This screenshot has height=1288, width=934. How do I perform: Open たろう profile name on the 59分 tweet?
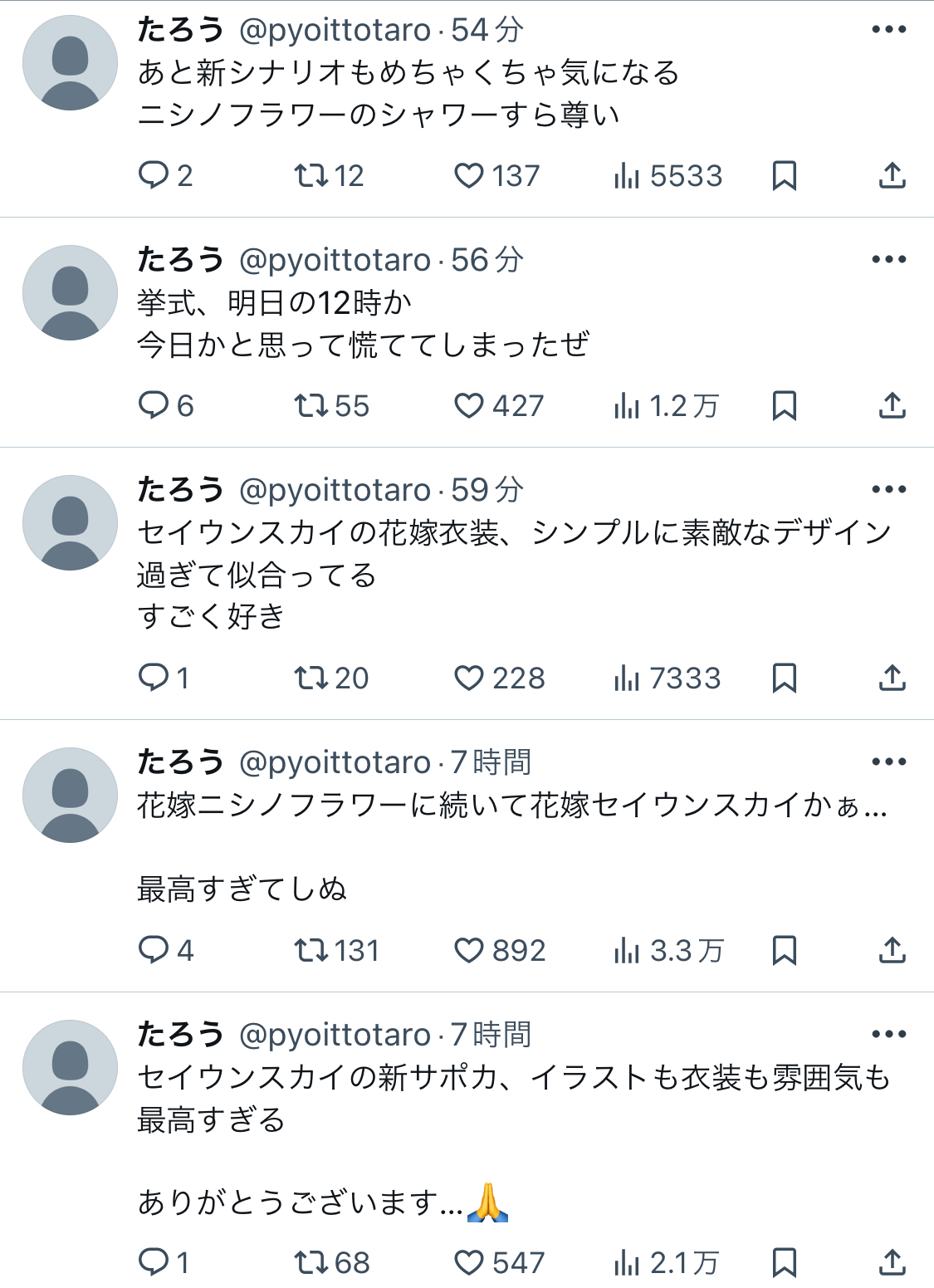(180, 490)
